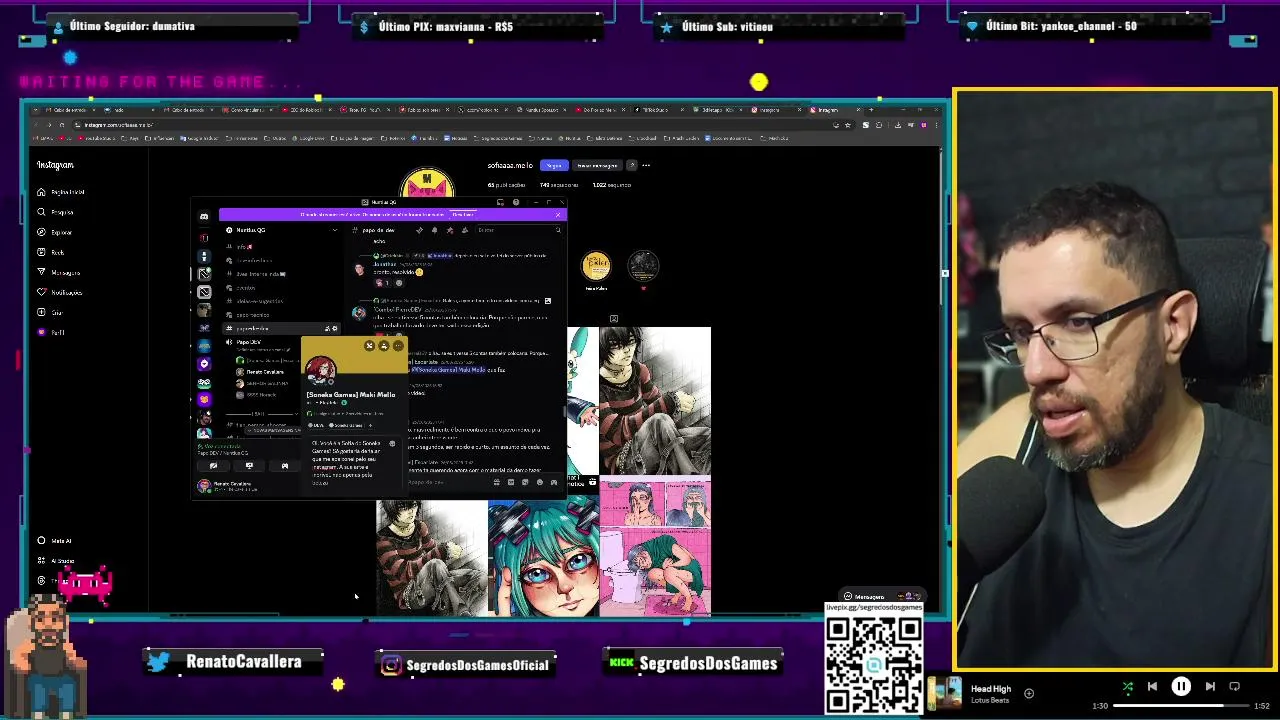
Task: Open the info channel in Discord
Action: pyautogui.click(x=243, y=246)
